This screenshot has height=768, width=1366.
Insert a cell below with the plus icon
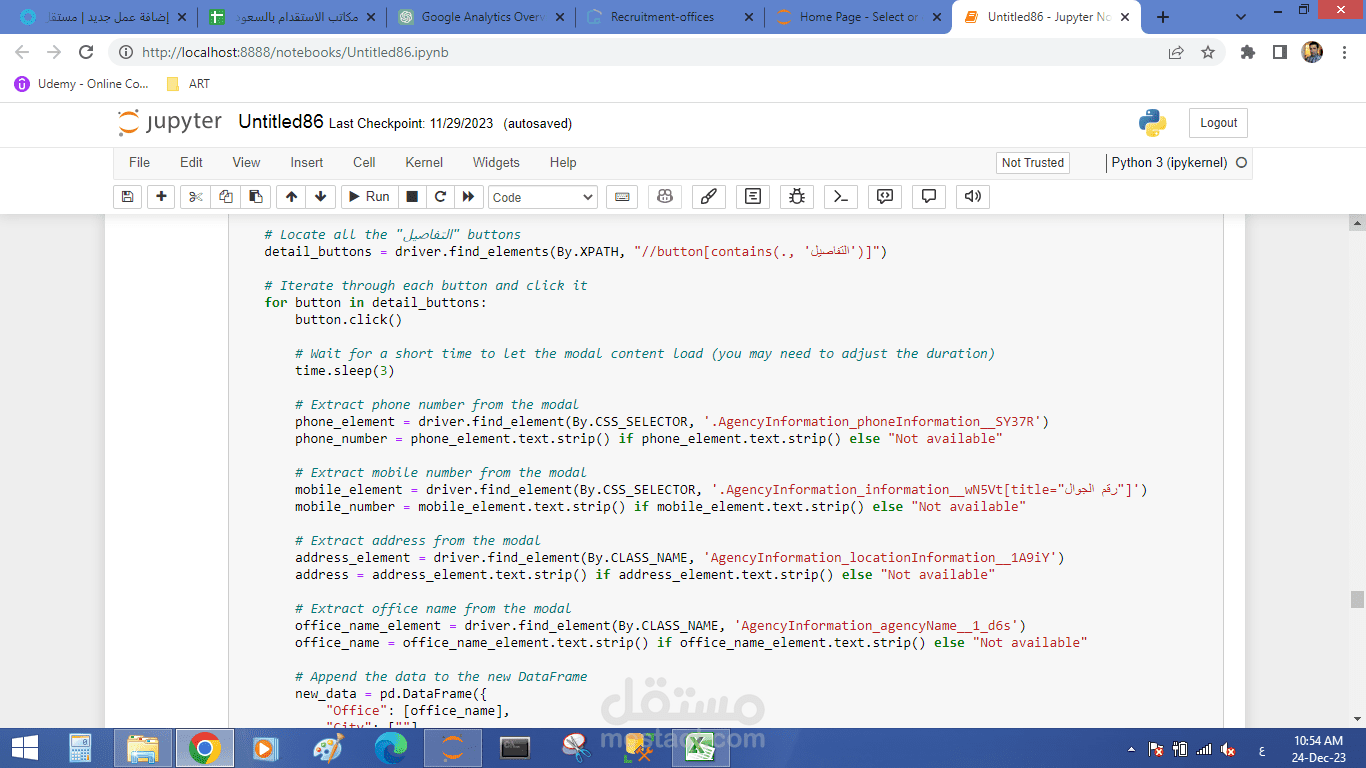coord(160,197)
